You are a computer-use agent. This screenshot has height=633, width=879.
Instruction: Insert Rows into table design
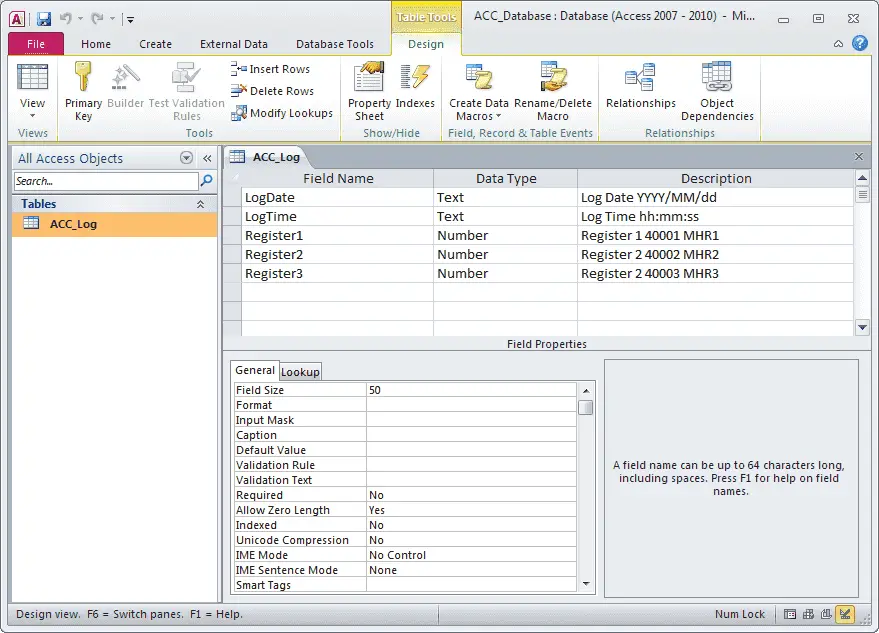coord(270,69)
